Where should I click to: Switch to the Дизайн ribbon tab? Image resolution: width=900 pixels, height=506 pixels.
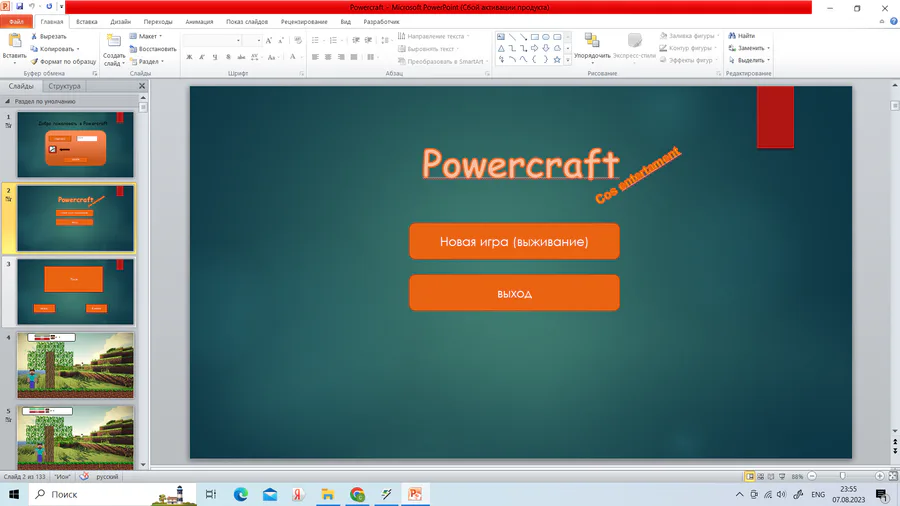point(121,22)
